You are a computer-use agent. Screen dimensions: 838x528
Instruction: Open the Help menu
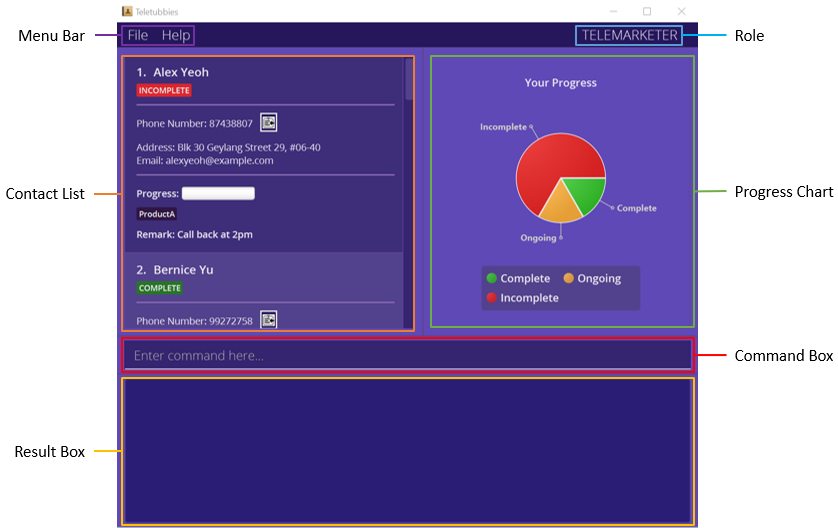point(176,35)
